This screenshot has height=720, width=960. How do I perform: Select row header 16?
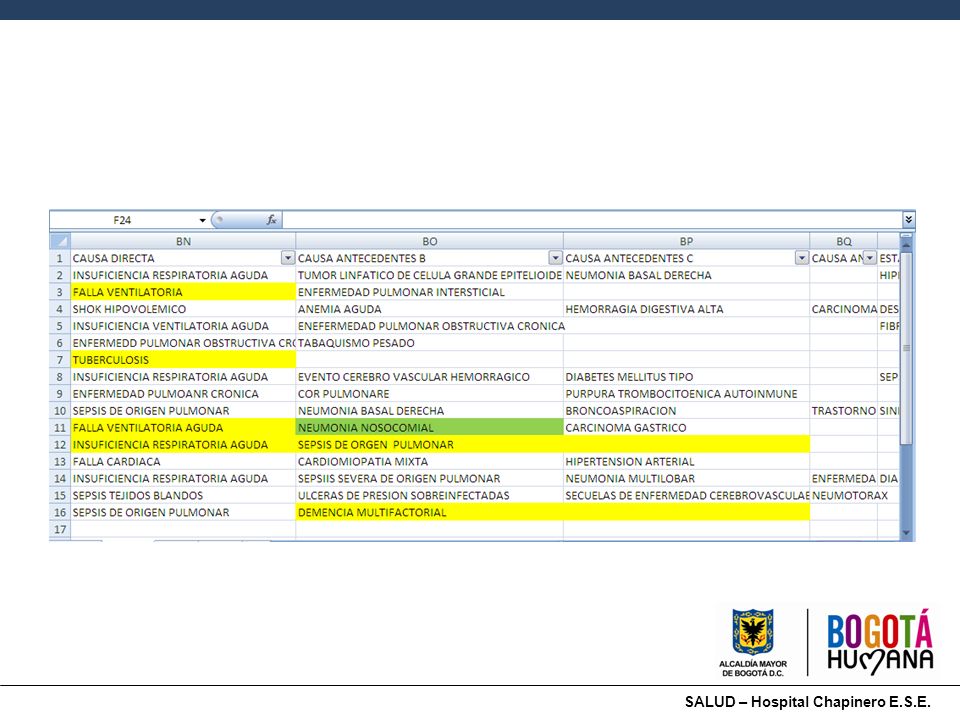[x=59, y=512]
